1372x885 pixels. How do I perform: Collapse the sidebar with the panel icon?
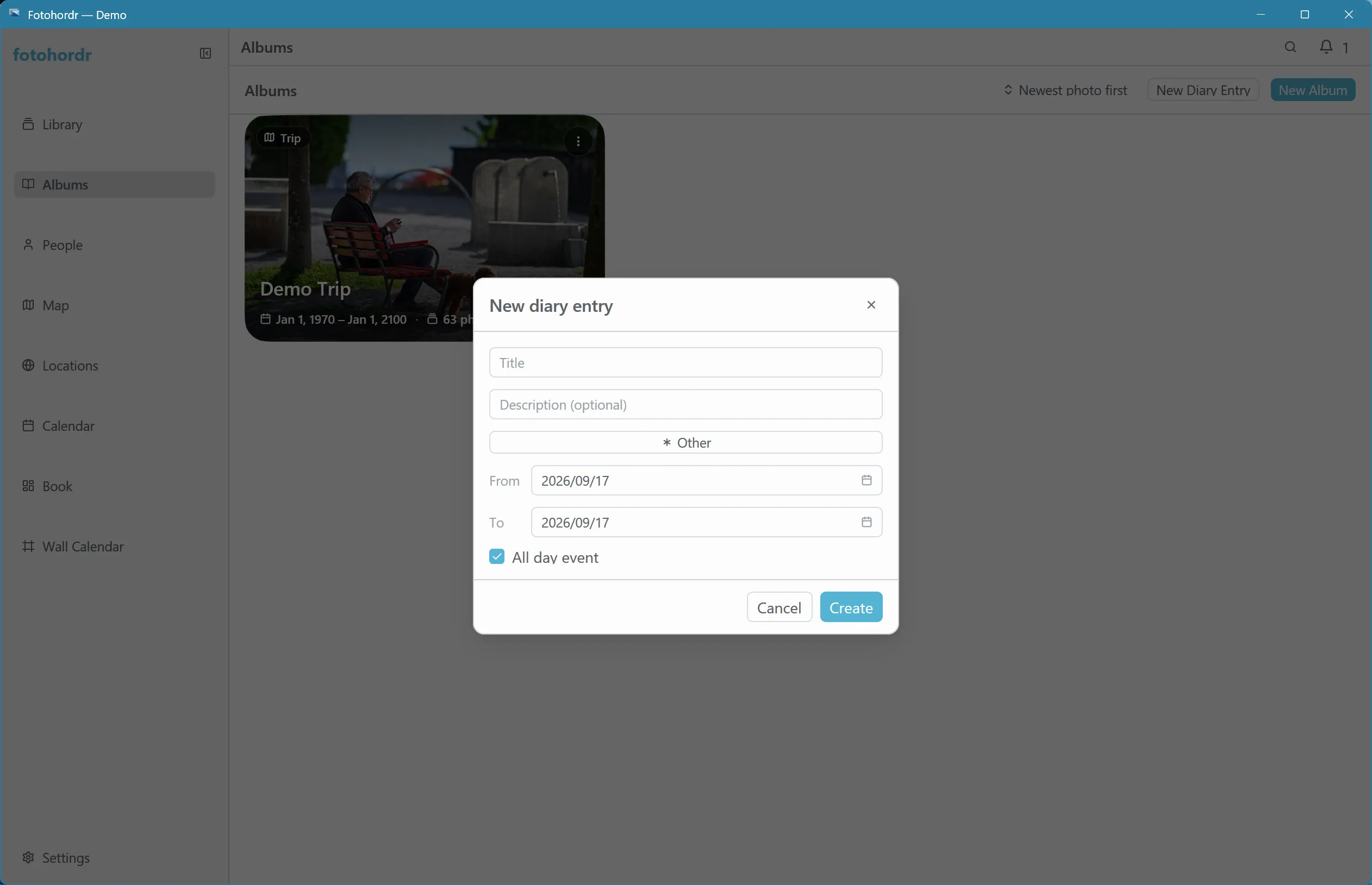205,53
